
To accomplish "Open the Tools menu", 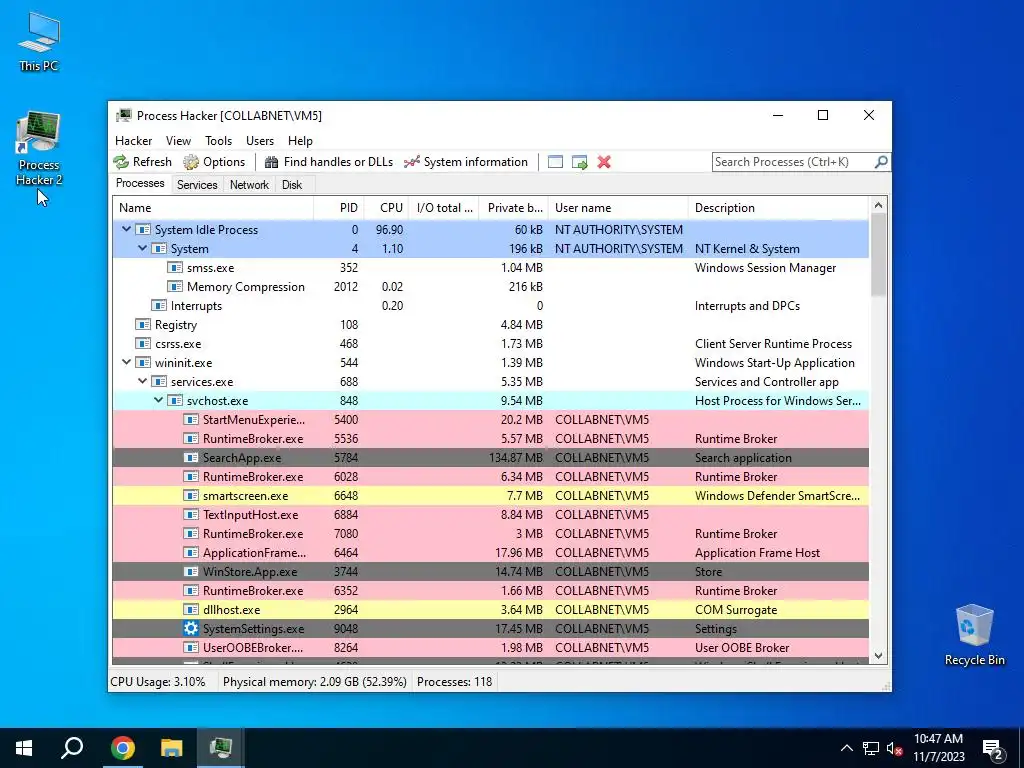I will pyautogui.click(x=218, y=140).
